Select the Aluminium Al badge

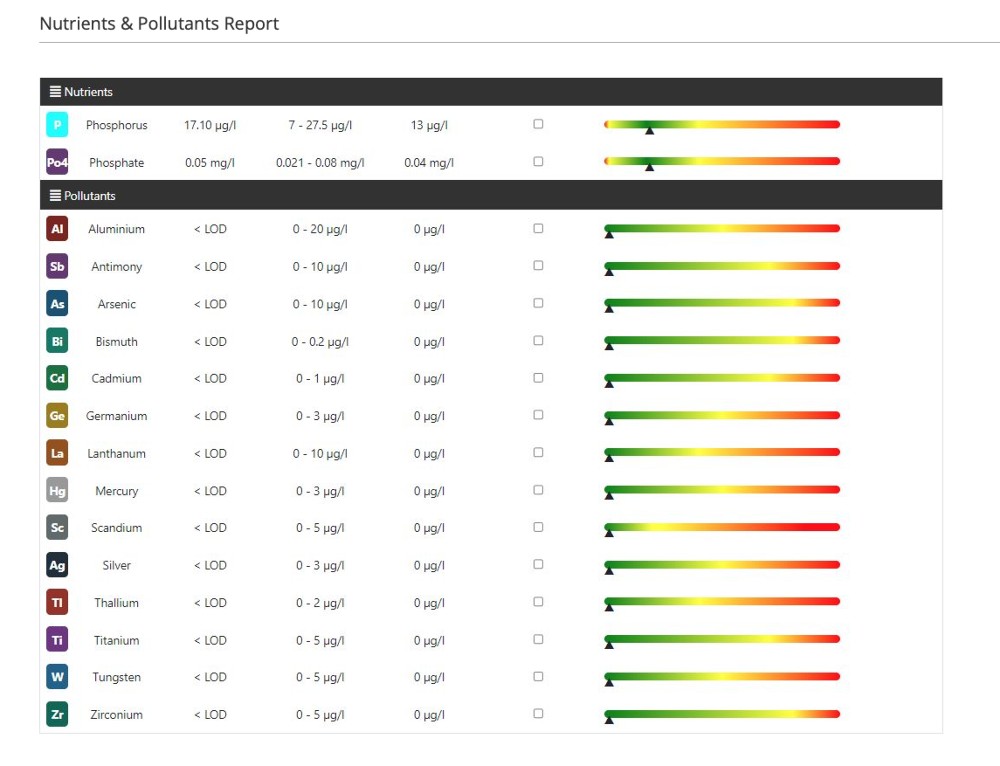pyautogui.click(x=57, y=228)
